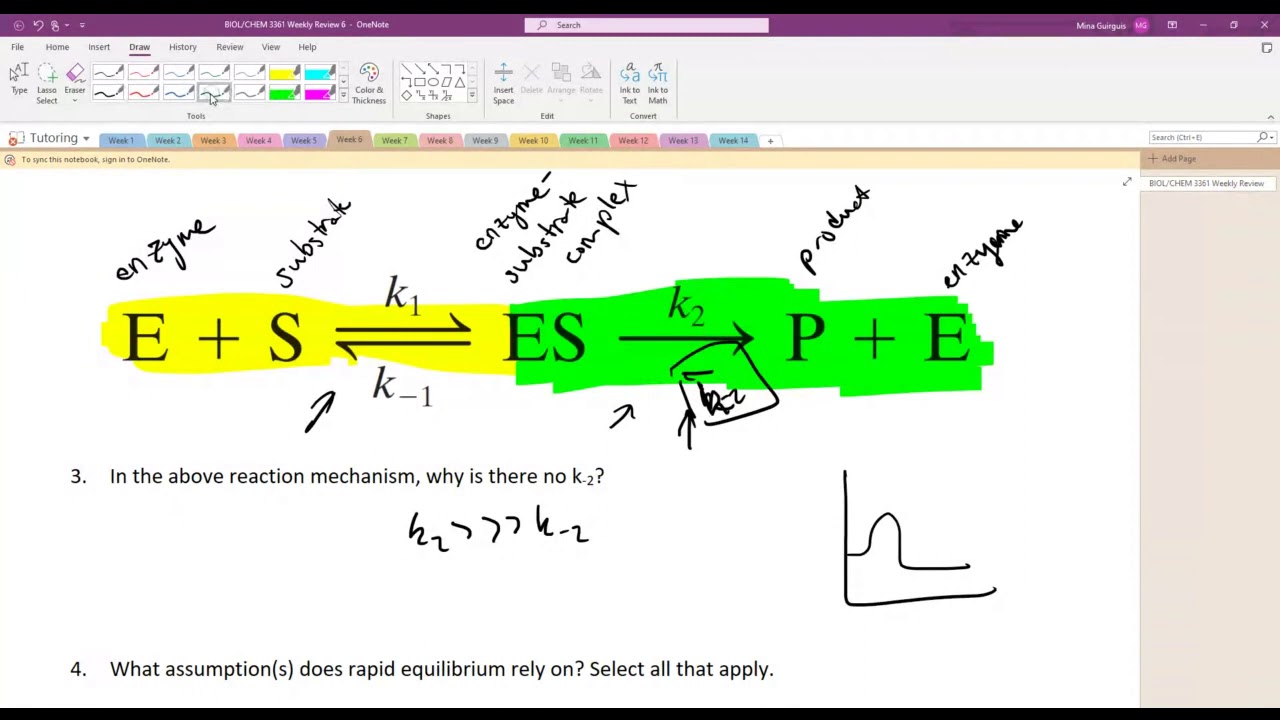Image resolution: width=1280 pixels, height=720 pixels.
Task: Undo the last action
Action: 38,25
